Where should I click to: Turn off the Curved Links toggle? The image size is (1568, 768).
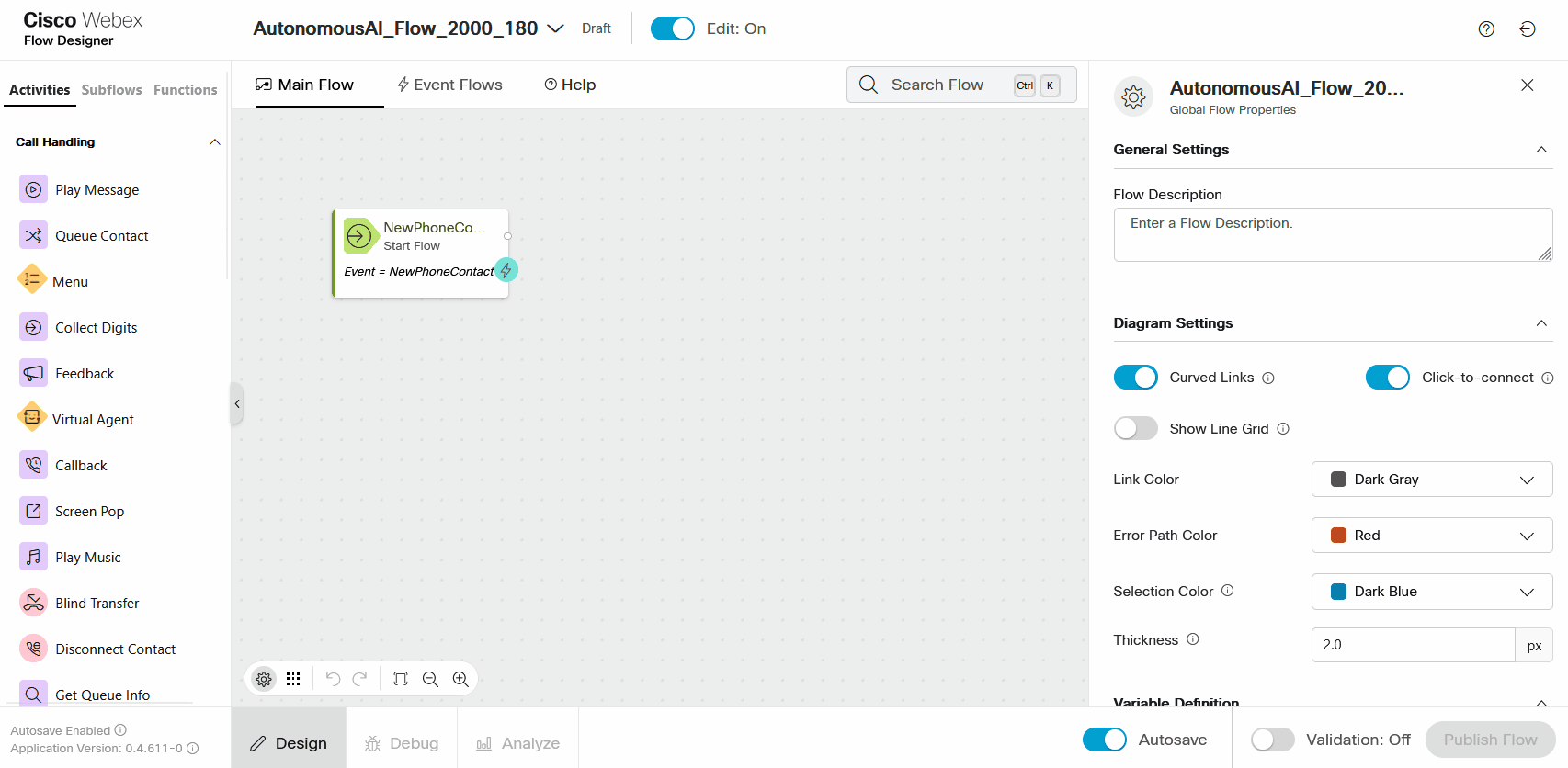click(x=1135, y=378)
